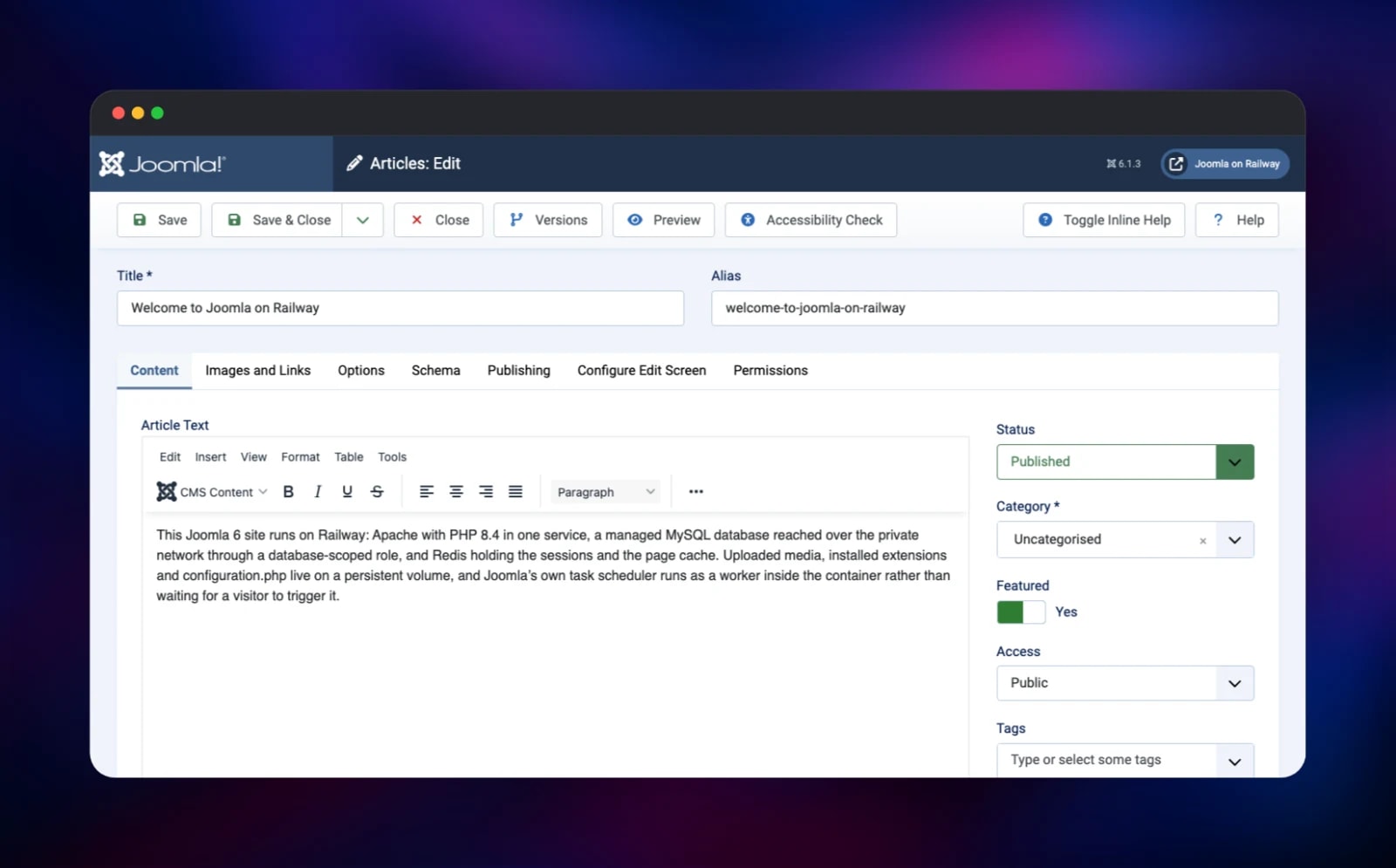Click the Joomla version 6.1.3 indicator

(x=1124, y=164)
